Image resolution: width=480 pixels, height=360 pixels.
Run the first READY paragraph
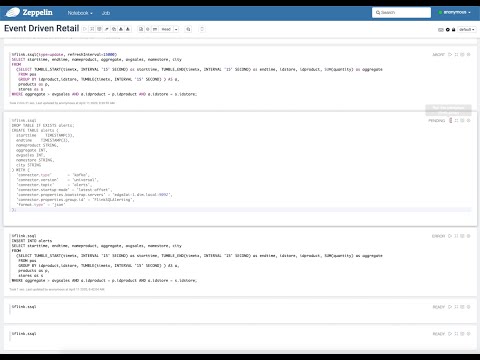(450, 307)
